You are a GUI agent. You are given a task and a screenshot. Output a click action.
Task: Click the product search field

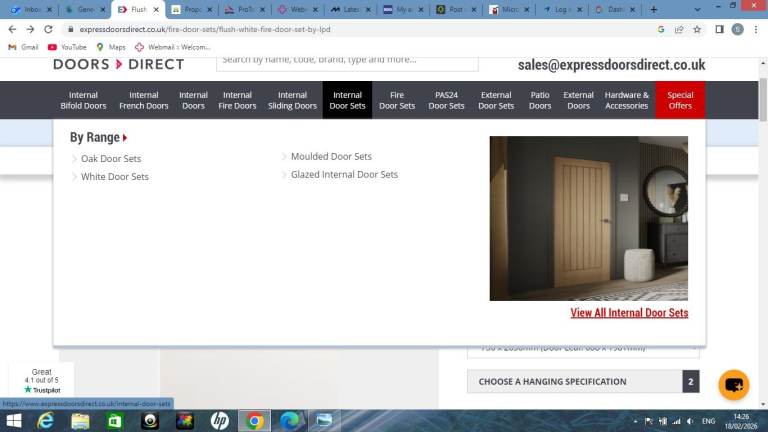click(x=347, y=60)
